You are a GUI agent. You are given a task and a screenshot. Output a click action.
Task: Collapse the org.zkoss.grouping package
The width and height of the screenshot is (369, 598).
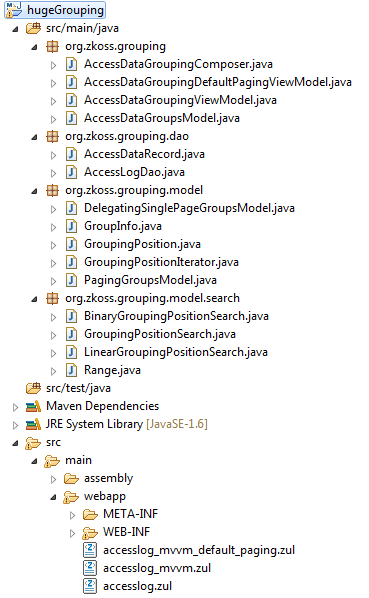tap(35, 47)
